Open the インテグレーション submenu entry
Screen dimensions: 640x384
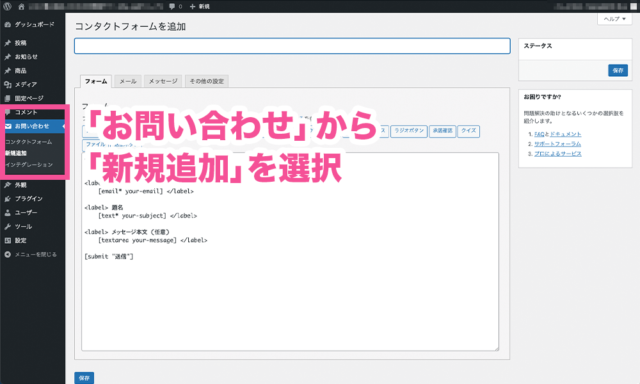click(x=29, y=164)
